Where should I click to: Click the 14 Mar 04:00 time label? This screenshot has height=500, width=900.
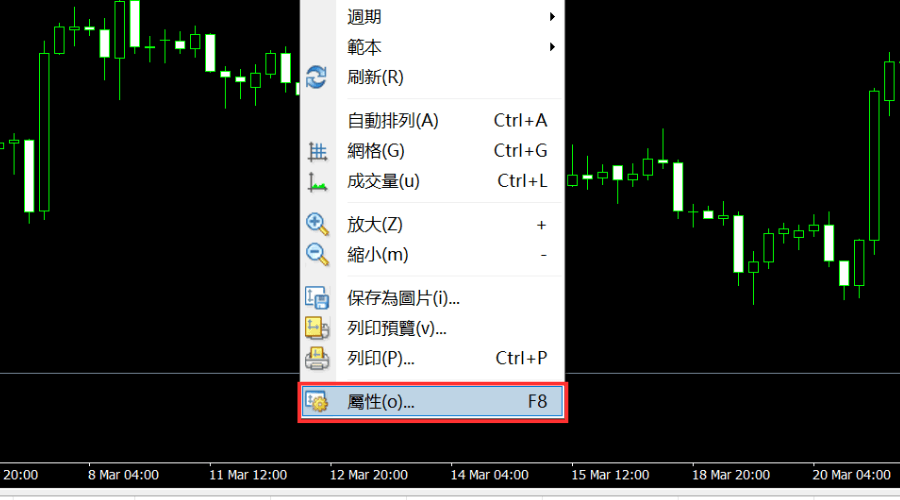point(490,475)
